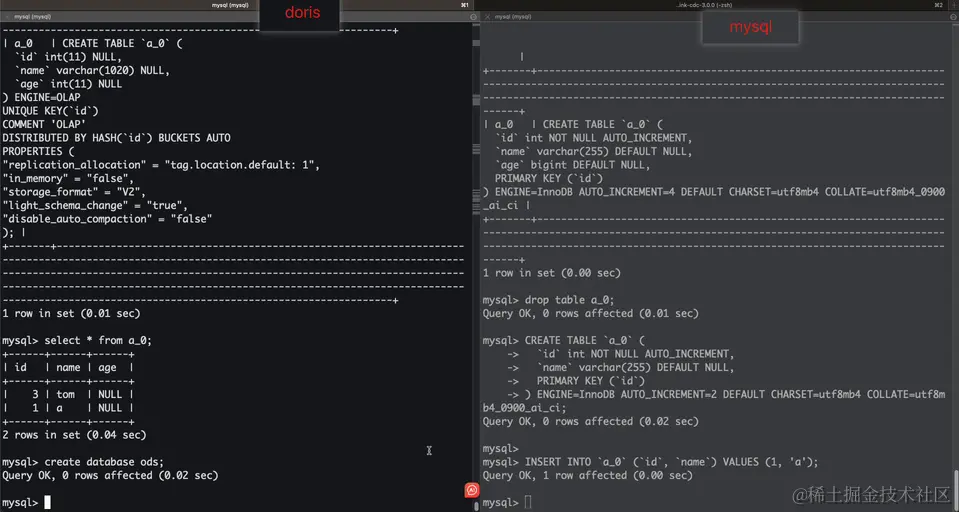Click the '`id` int(11) NULL,' line

click(68, 57)
